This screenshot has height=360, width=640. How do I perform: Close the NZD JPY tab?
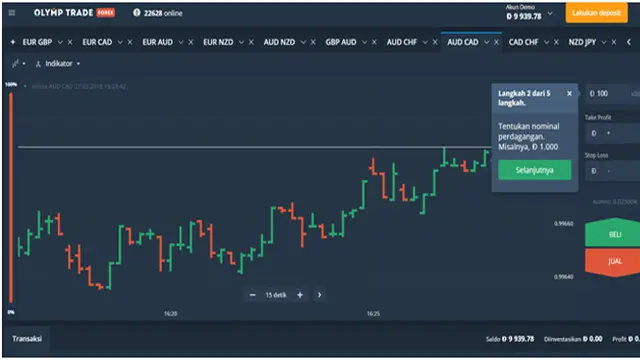click(614, 42)
